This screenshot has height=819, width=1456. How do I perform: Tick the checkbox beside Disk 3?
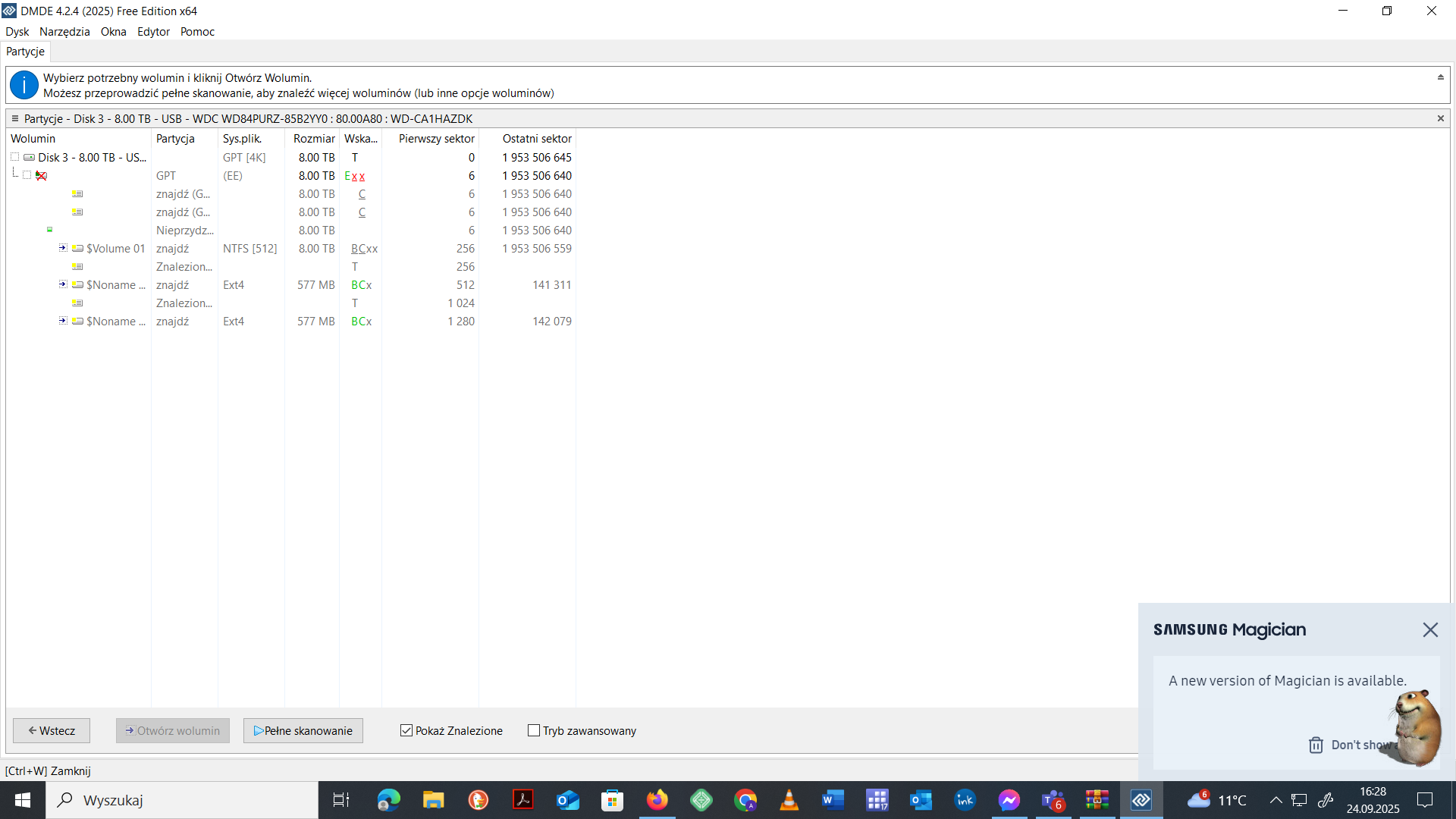(14, 157)
